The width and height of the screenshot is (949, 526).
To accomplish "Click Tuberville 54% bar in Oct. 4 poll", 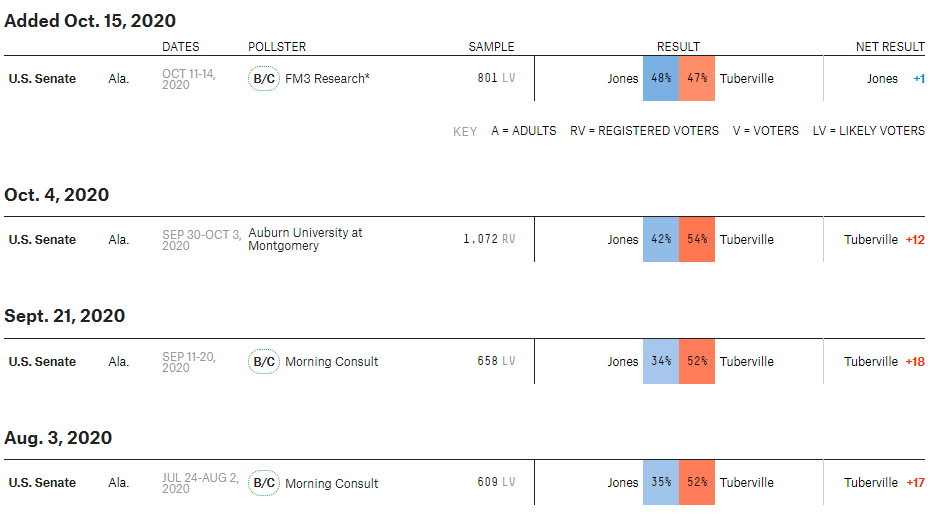I will tap(697, 239).
